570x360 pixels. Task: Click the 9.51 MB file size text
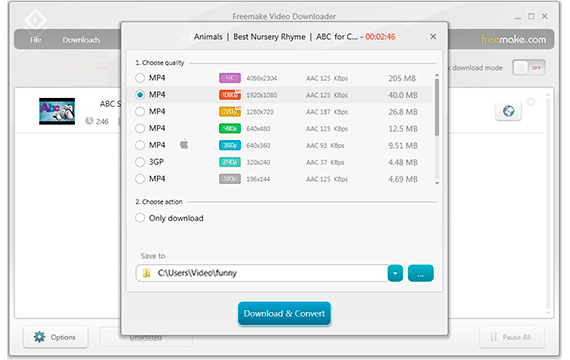(x=403, y=145)
